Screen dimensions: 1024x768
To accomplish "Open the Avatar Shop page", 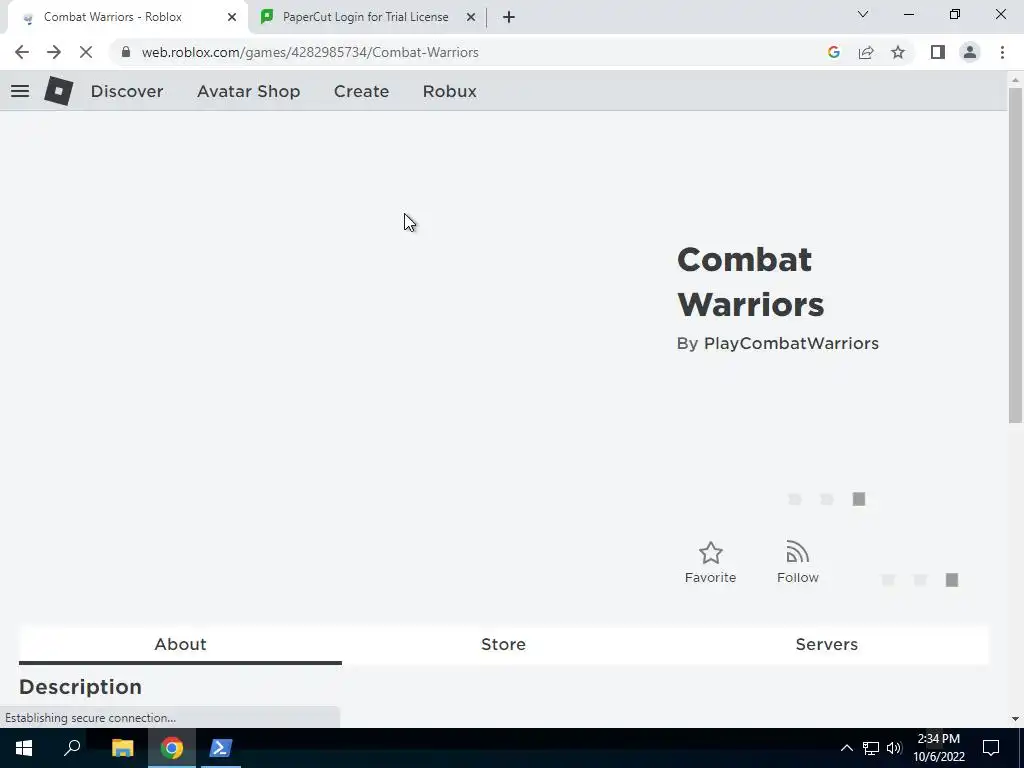I will [248, 91].
